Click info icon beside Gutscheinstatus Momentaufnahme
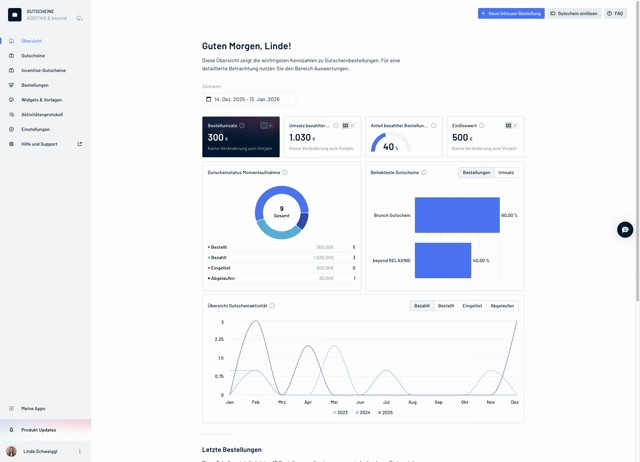Screen dimensions: 640x462 pos(285,173)
